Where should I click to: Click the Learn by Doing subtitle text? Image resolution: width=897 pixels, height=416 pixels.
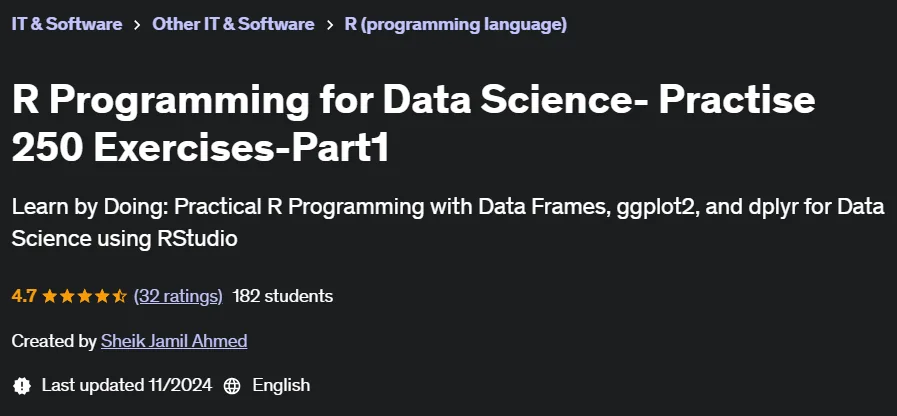tap(448, 223)
